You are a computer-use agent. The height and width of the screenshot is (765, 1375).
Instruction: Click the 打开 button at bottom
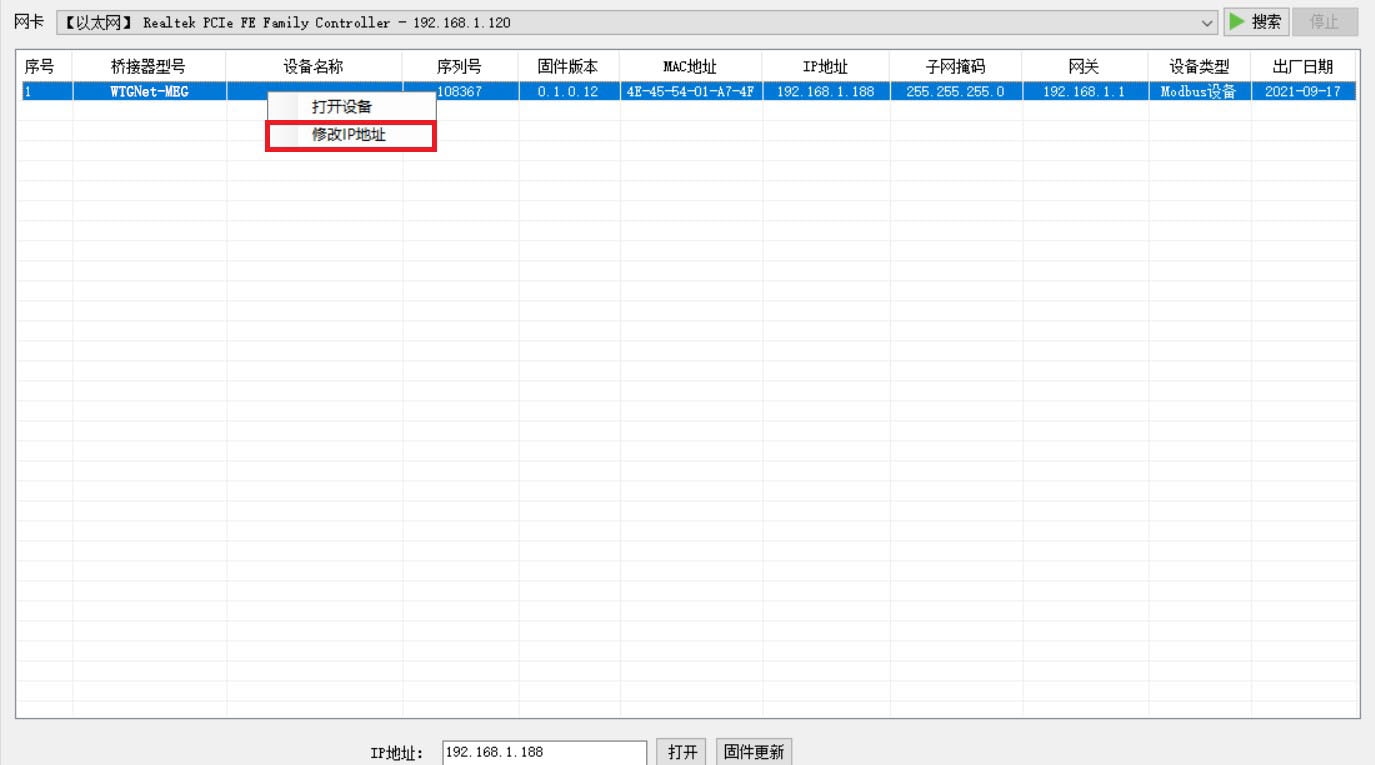click(683, 752)
